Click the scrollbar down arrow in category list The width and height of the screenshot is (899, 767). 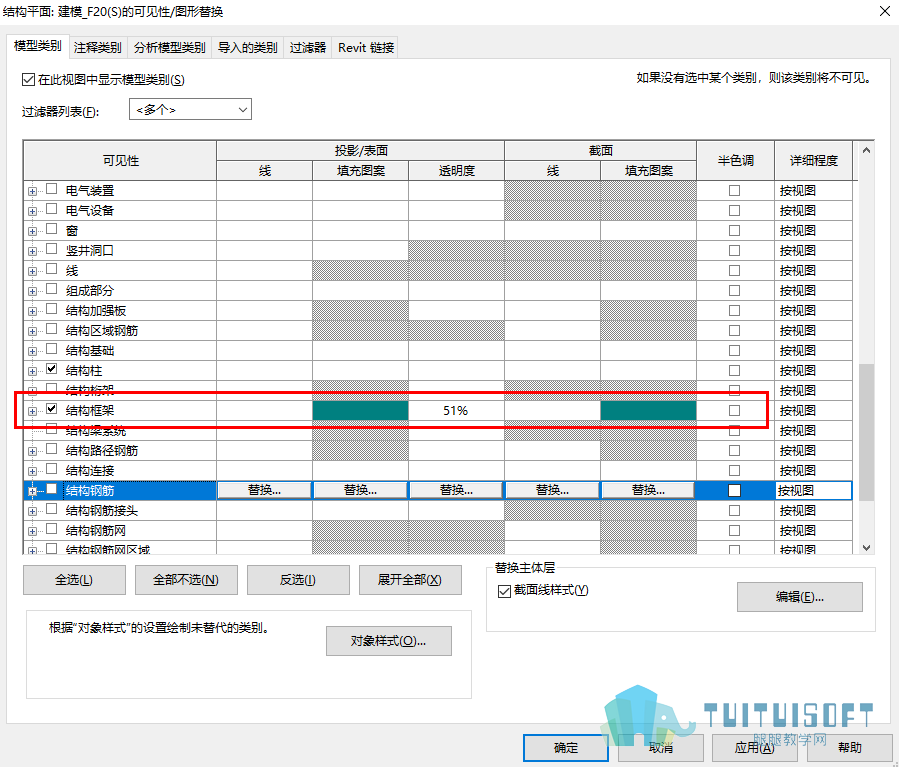(x=866, y=548)
